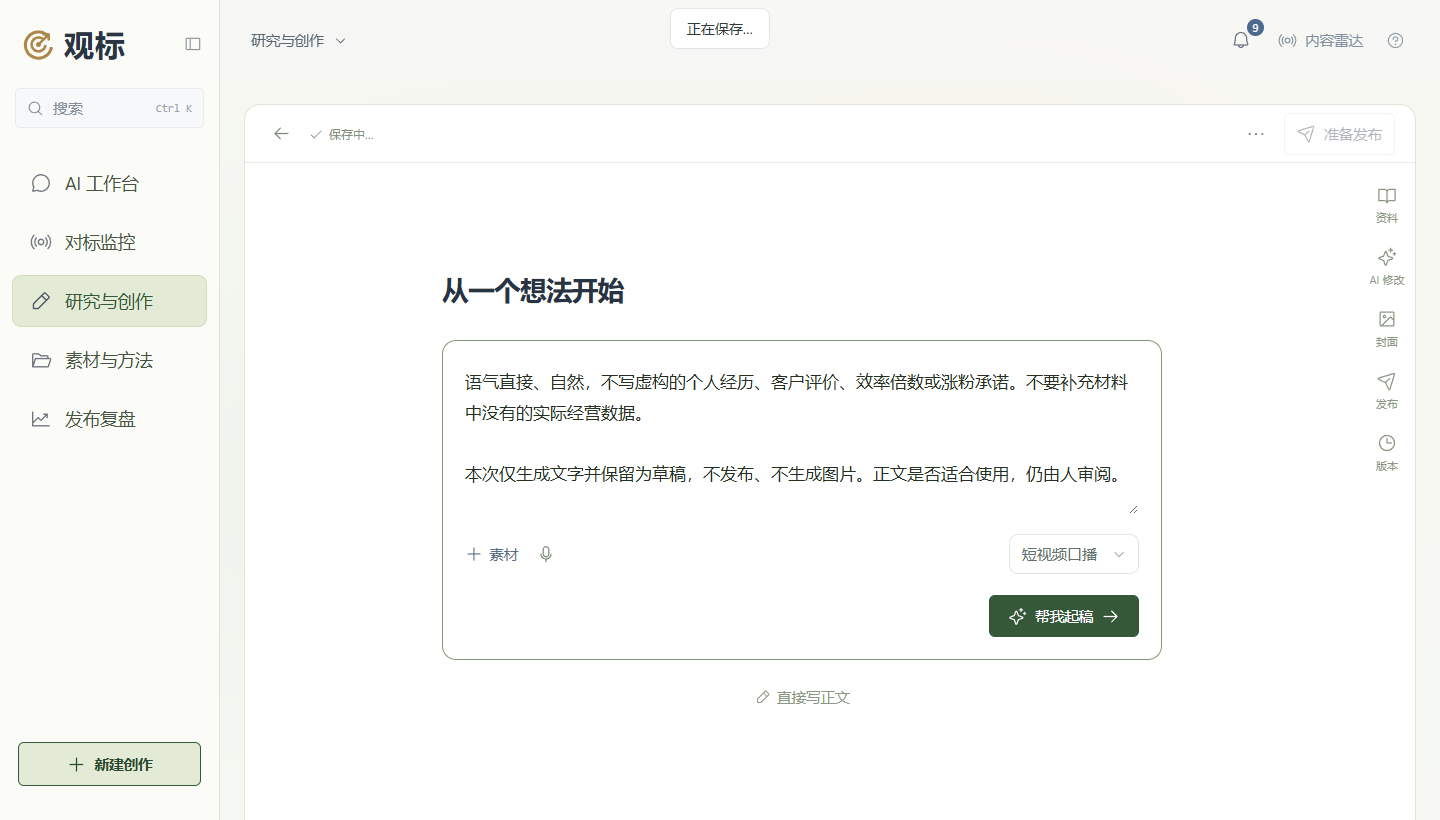1440x820 pixels.
Task: Collapse the sidebar panel icon
Action: pyautogui.click(x=193, y=44)
